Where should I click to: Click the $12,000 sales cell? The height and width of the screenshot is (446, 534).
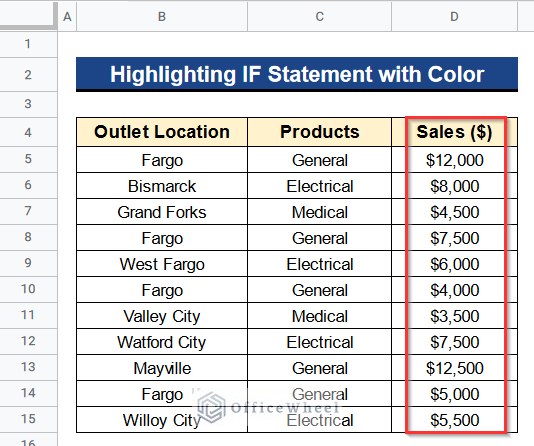[x=454, y=160]
